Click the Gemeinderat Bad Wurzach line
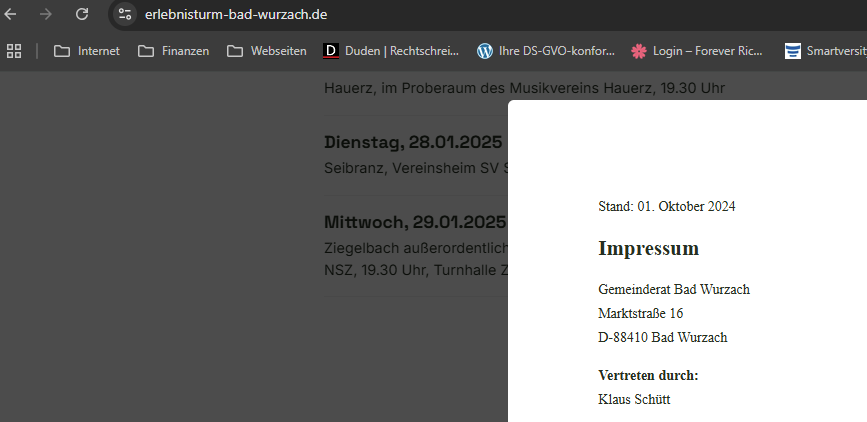The height and width of the screenshot is (422, 867). click(x=673, y=290)
